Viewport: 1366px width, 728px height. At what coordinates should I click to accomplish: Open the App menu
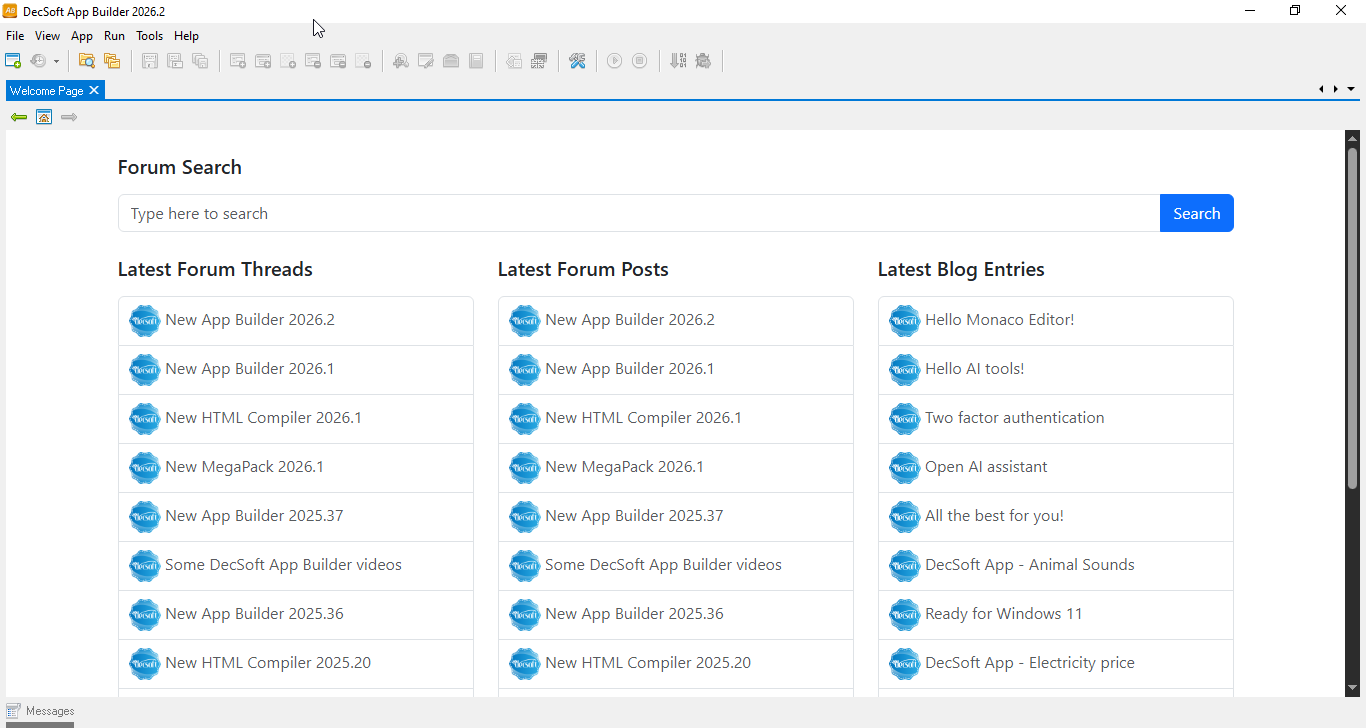(x=82, y=36)
